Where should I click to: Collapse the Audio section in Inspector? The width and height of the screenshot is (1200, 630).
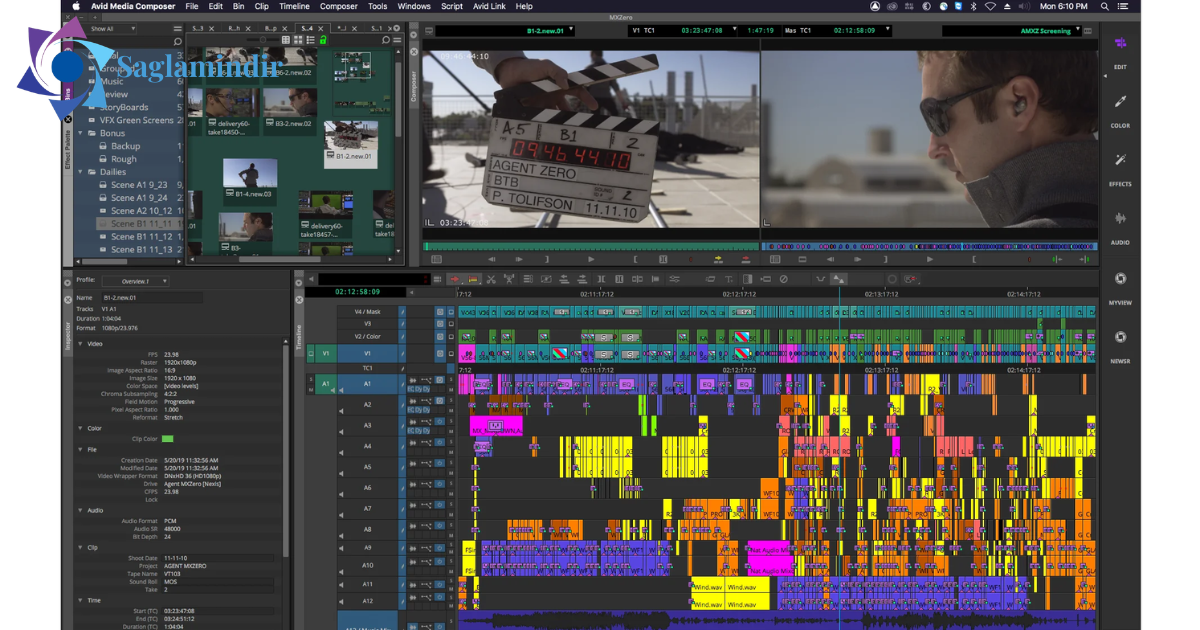(80, 510)
